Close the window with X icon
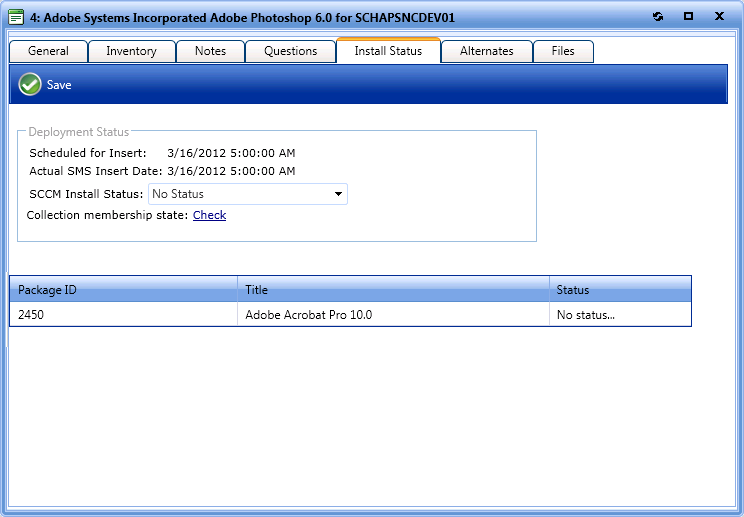The image size is (744, 517). pyautogui.click(x=719, y=16)
